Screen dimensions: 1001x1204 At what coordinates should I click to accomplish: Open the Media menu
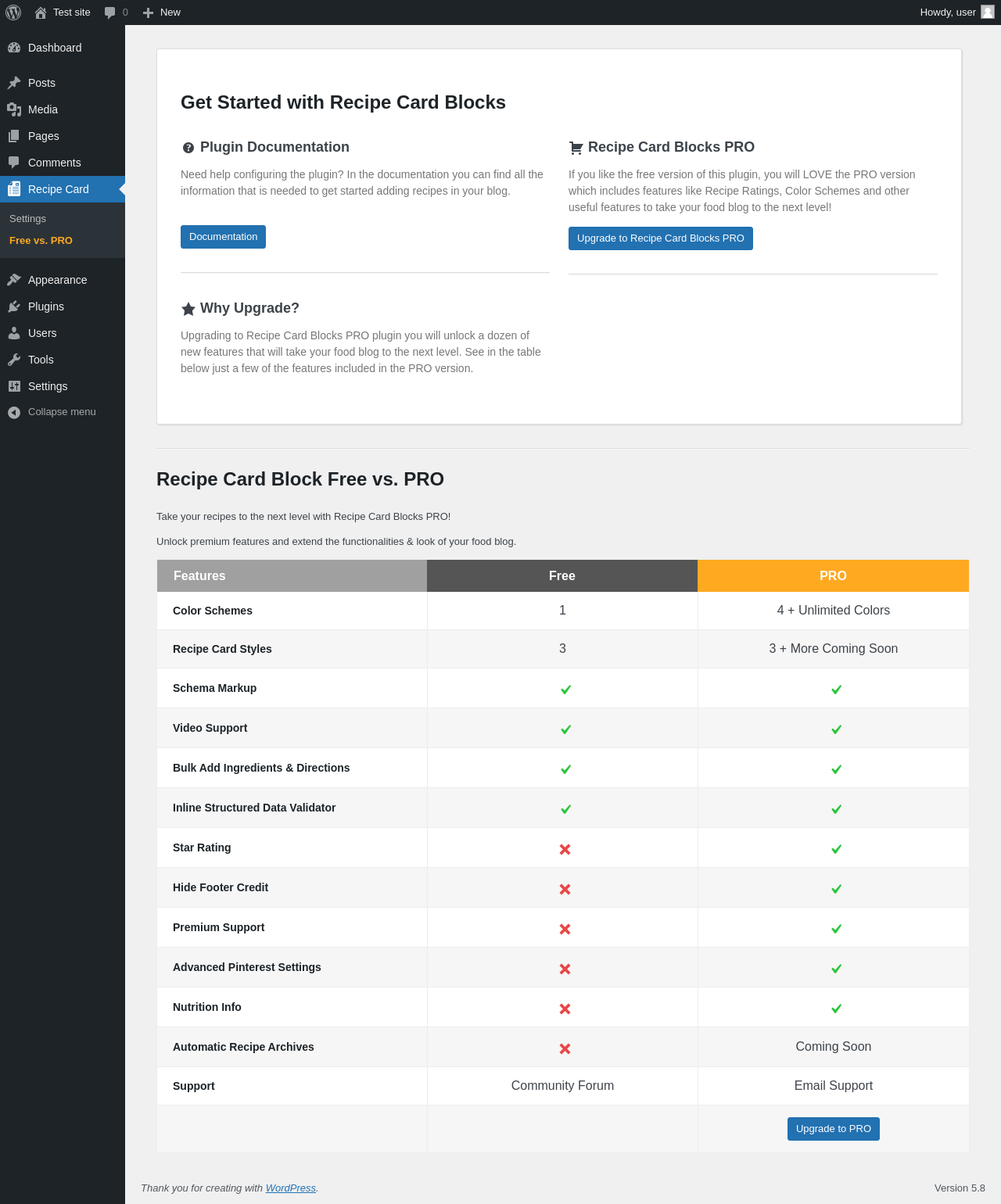pos(63,109)
